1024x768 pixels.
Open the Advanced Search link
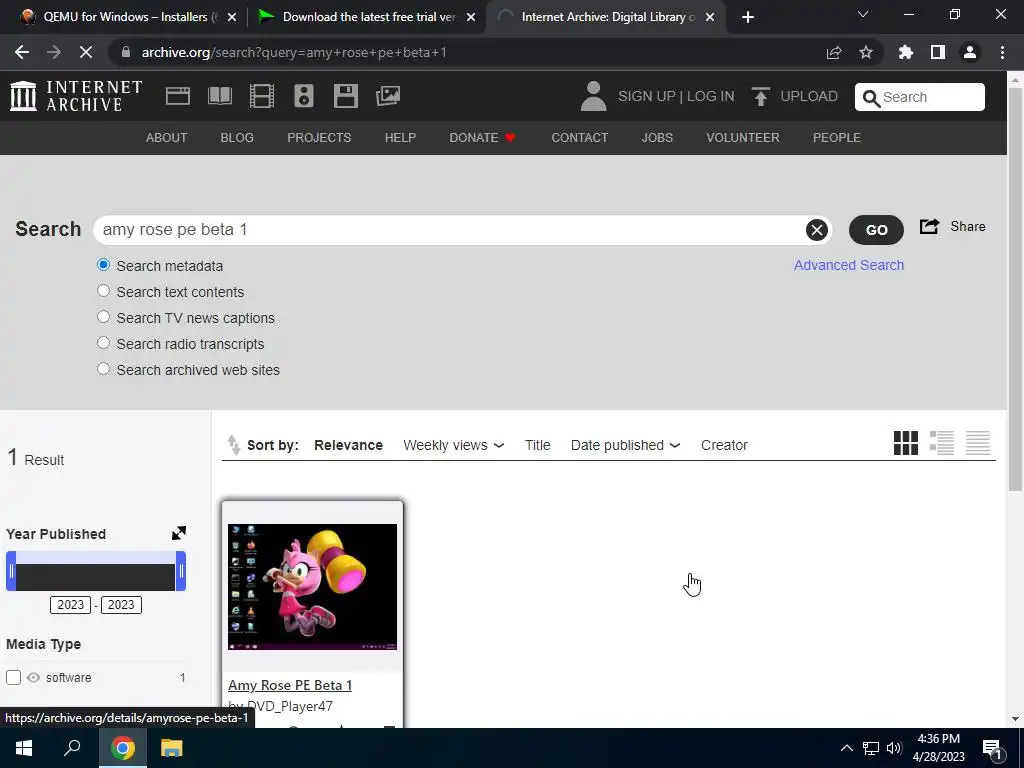point(849,265)
